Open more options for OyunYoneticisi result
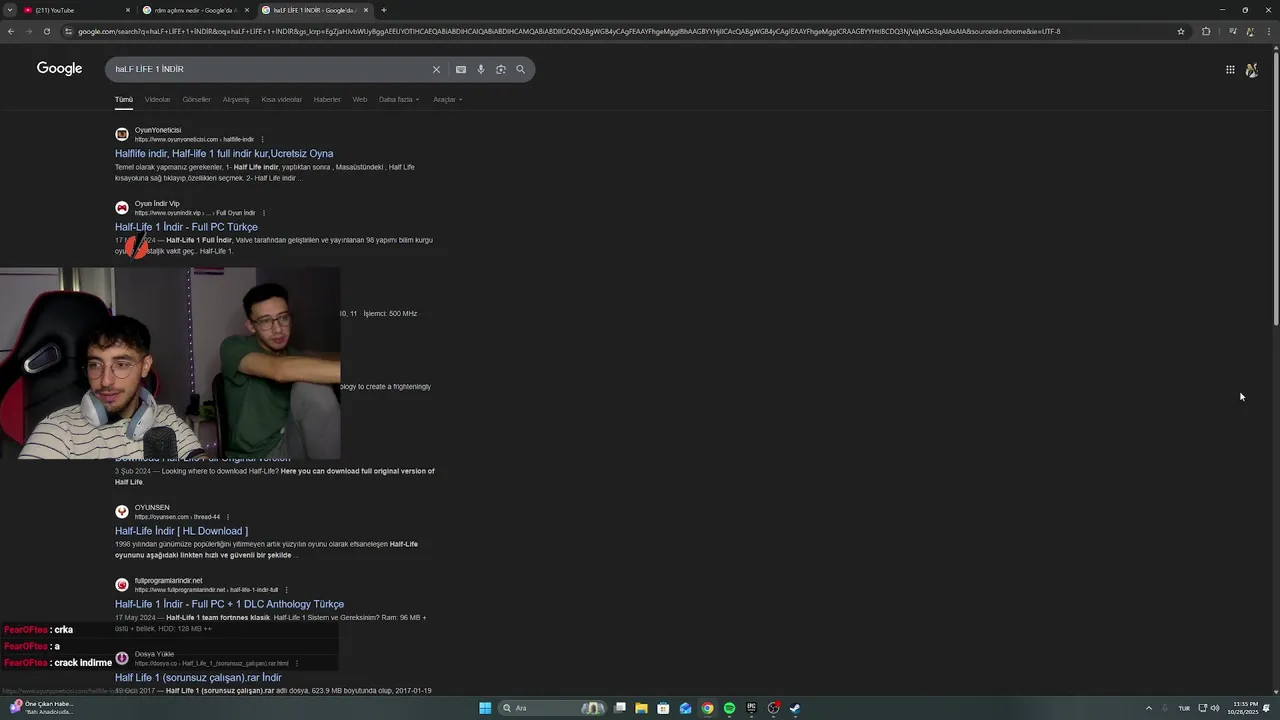Viewport: 1280px width, 720px height. (x=262, y=140)
